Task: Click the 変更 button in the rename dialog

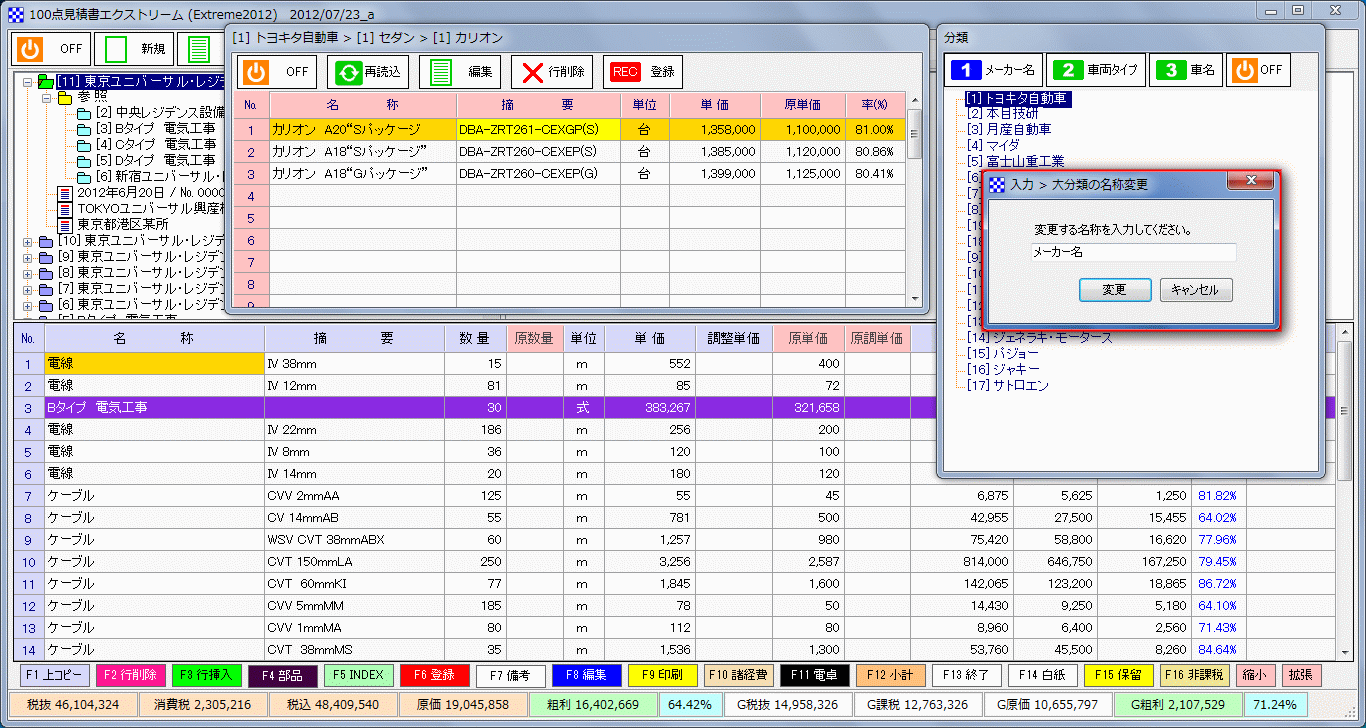Action: pyautogui.click(x=1115, y=290)
